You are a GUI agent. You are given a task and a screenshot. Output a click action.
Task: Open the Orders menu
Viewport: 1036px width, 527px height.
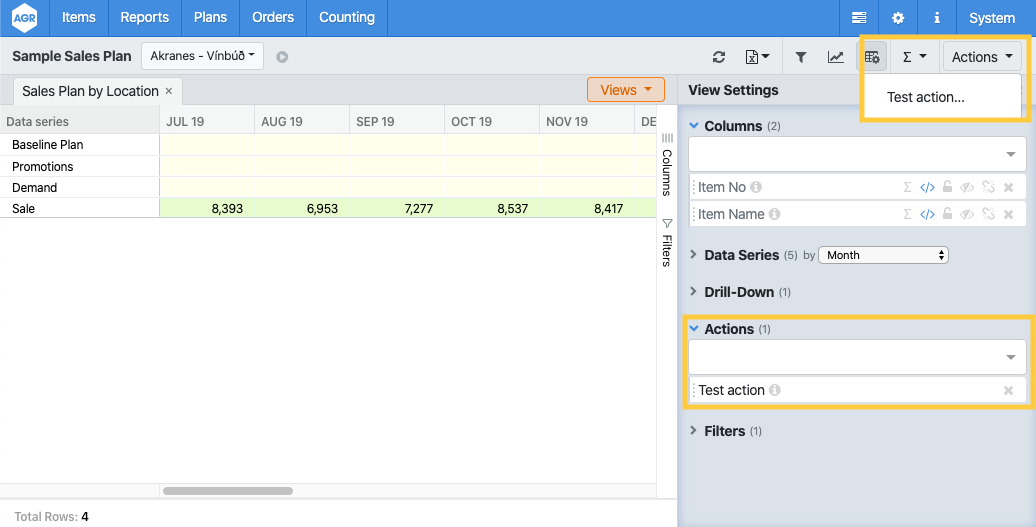tap(273, 18)
